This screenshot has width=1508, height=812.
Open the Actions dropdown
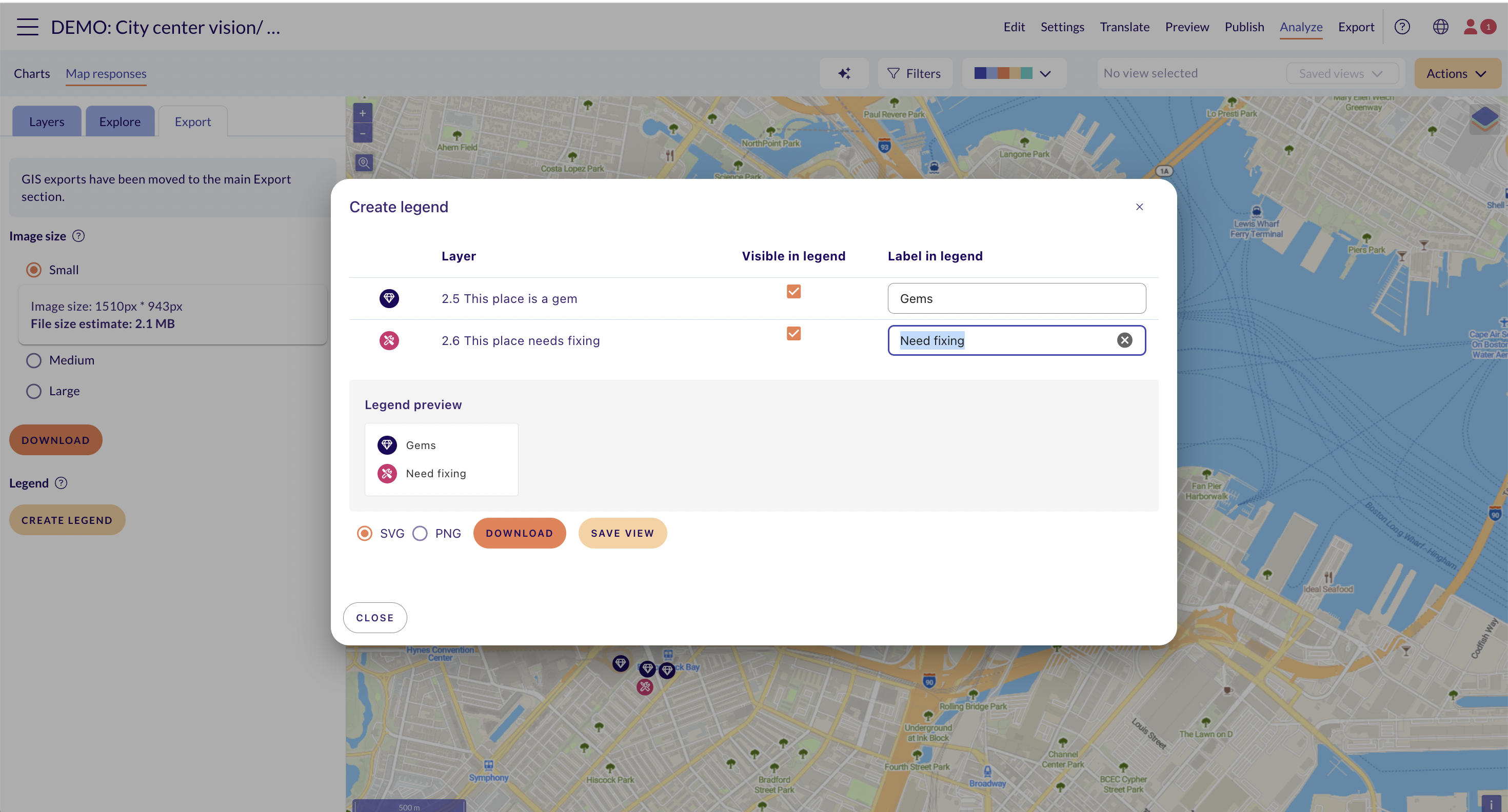pyautogui.click(x=1457, y=74)
